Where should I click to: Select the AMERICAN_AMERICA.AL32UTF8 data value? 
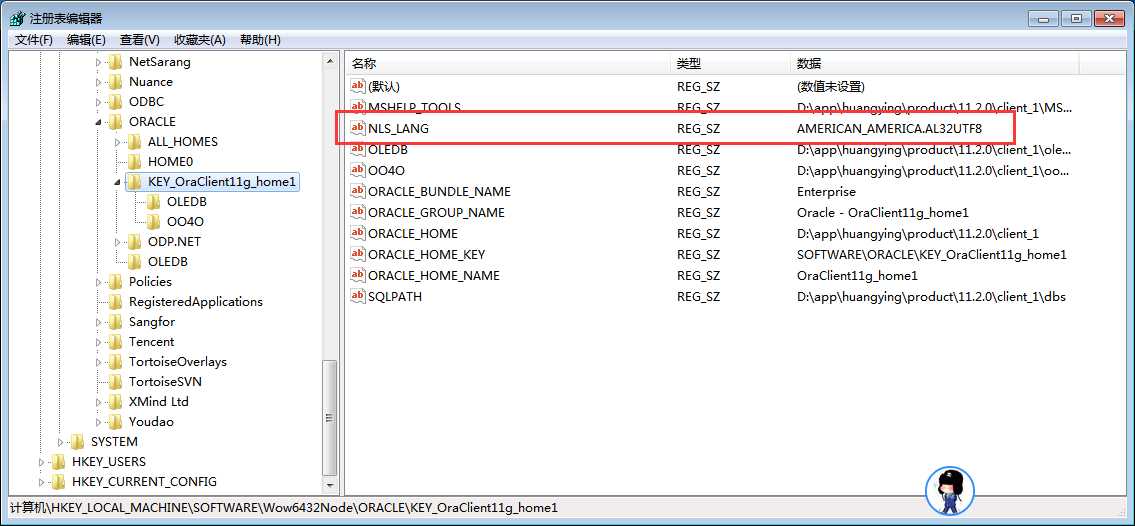(x=889, y=128)
